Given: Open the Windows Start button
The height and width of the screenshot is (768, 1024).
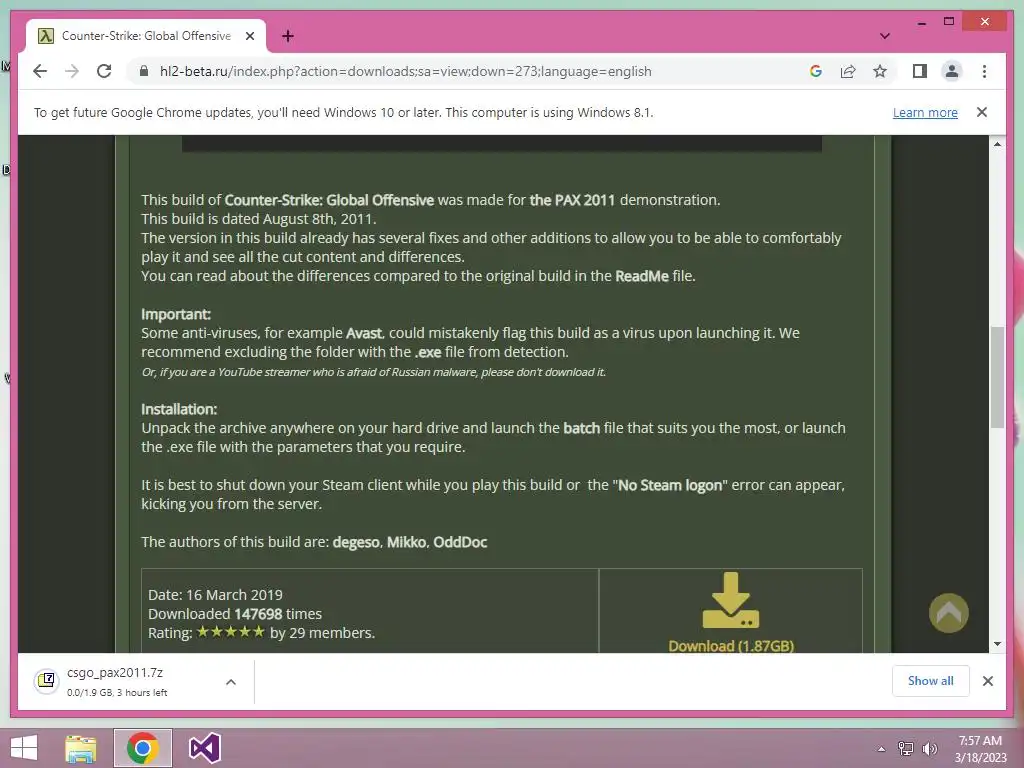Looking at the screenshot, I should tap(24, 748).
